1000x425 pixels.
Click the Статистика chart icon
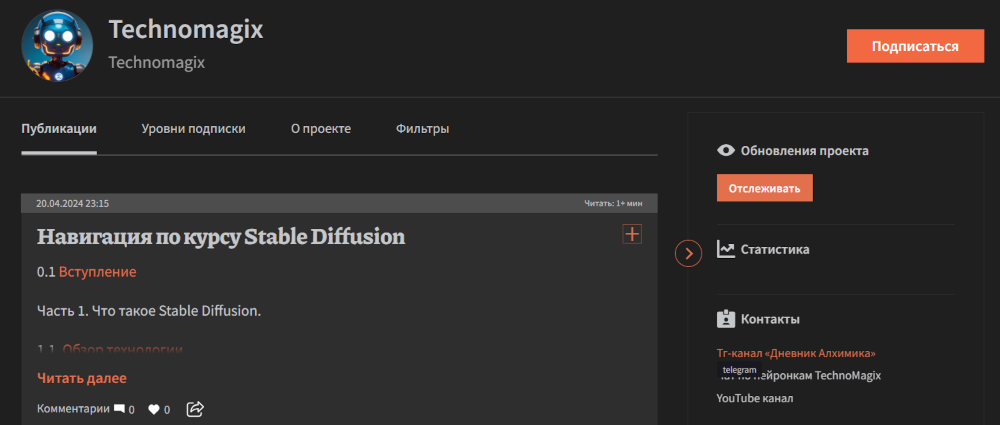(726, 249)
